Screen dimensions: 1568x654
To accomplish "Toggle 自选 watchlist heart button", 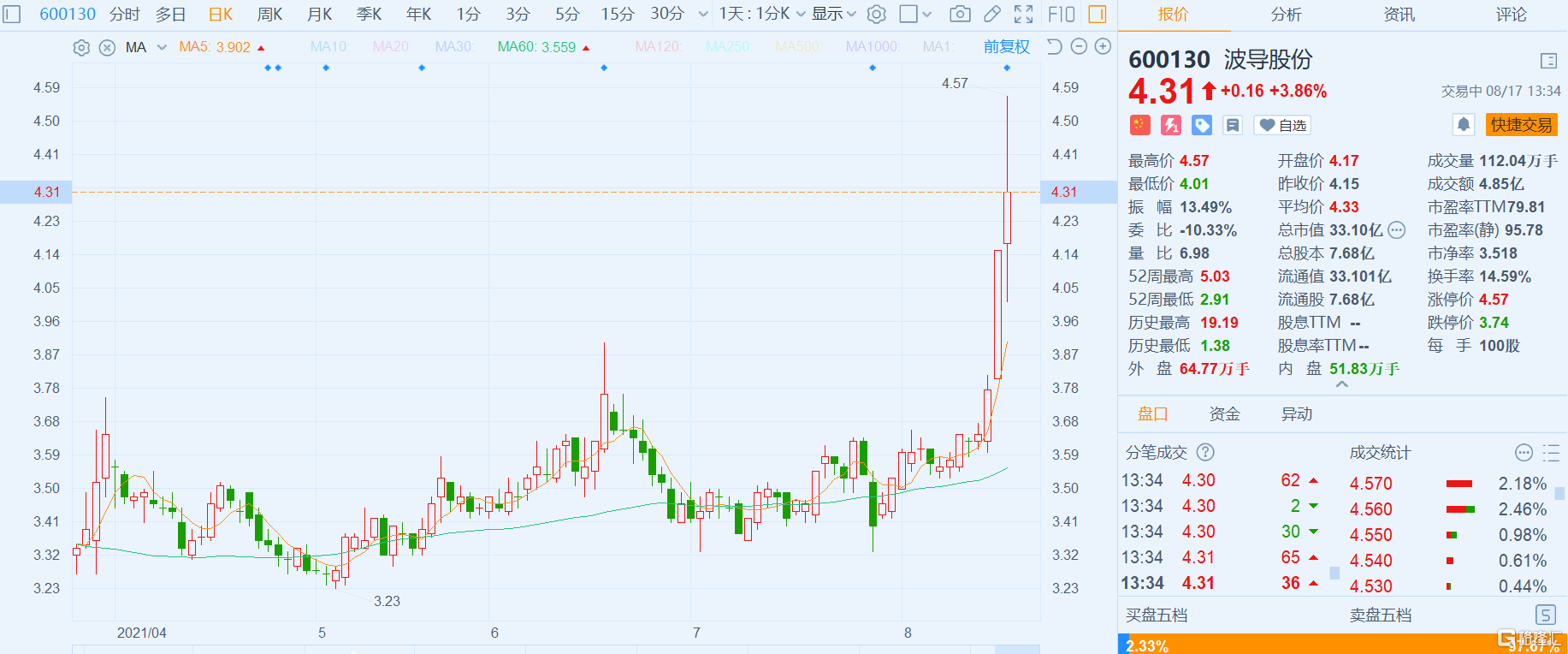I will pos(1282,126).
